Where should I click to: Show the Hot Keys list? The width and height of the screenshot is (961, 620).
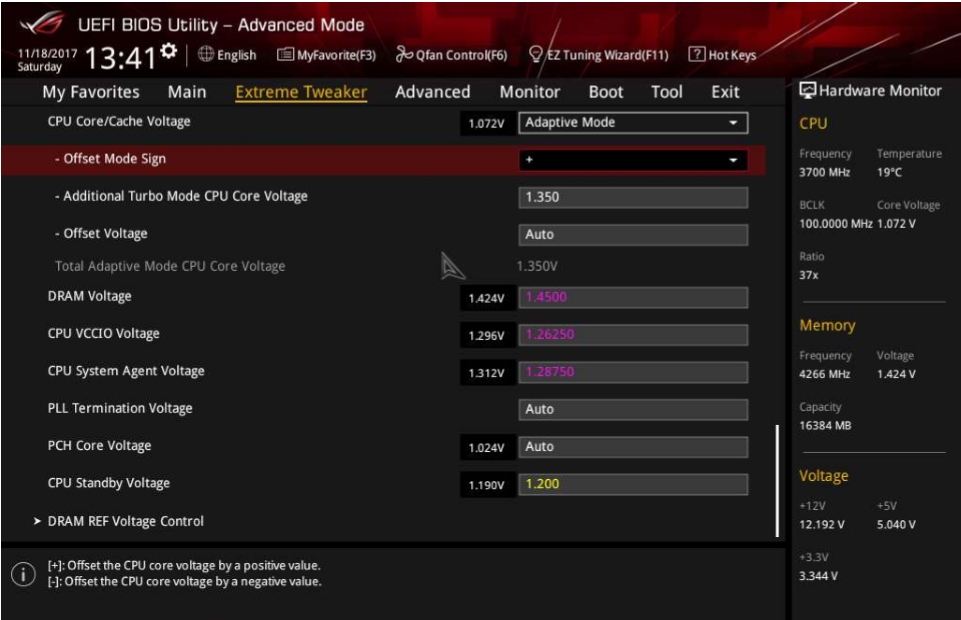(723, 55)
